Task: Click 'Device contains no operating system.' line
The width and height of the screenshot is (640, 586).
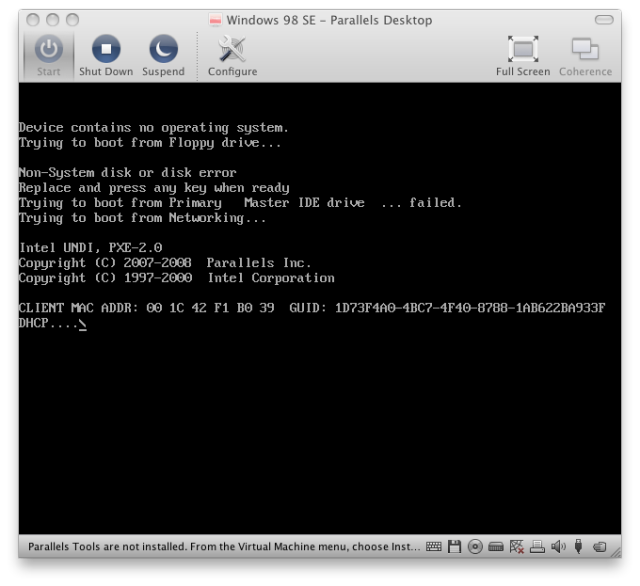Action: pyautogui.click(x=153, y=128)
